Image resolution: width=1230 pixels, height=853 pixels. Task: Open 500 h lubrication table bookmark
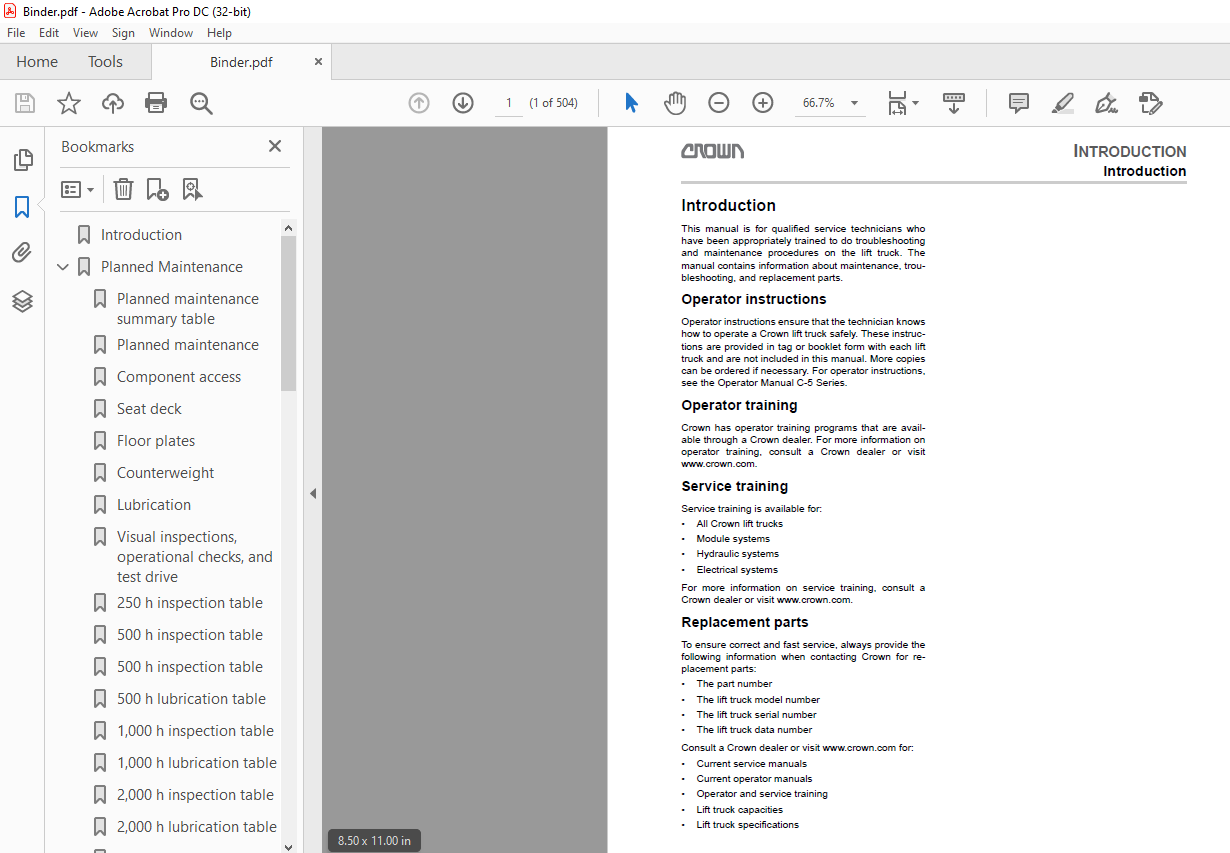pyautogui.click(x=191, y=699)
